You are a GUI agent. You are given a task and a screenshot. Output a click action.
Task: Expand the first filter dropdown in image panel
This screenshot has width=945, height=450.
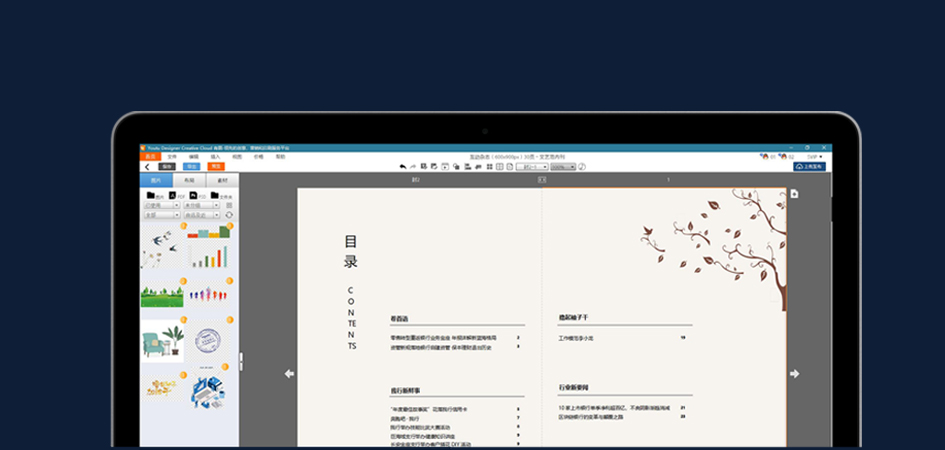pyautogui.click(x=160, y=205)
